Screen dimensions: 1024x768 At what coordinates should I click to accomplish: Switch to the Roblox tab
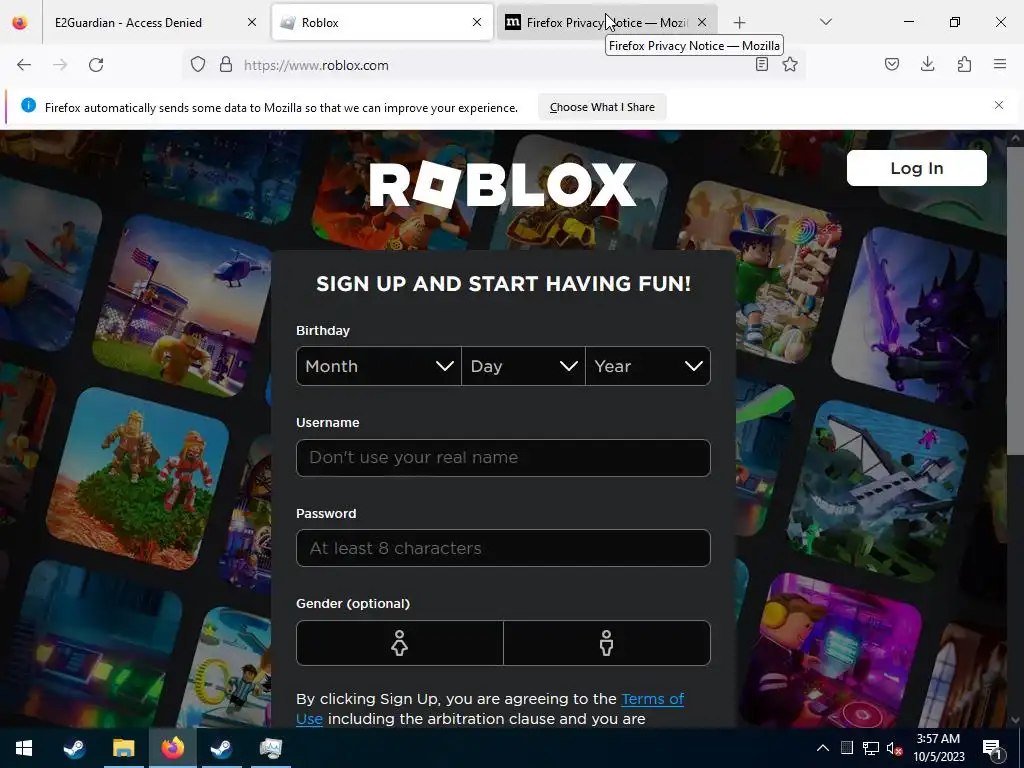(382, 22)
